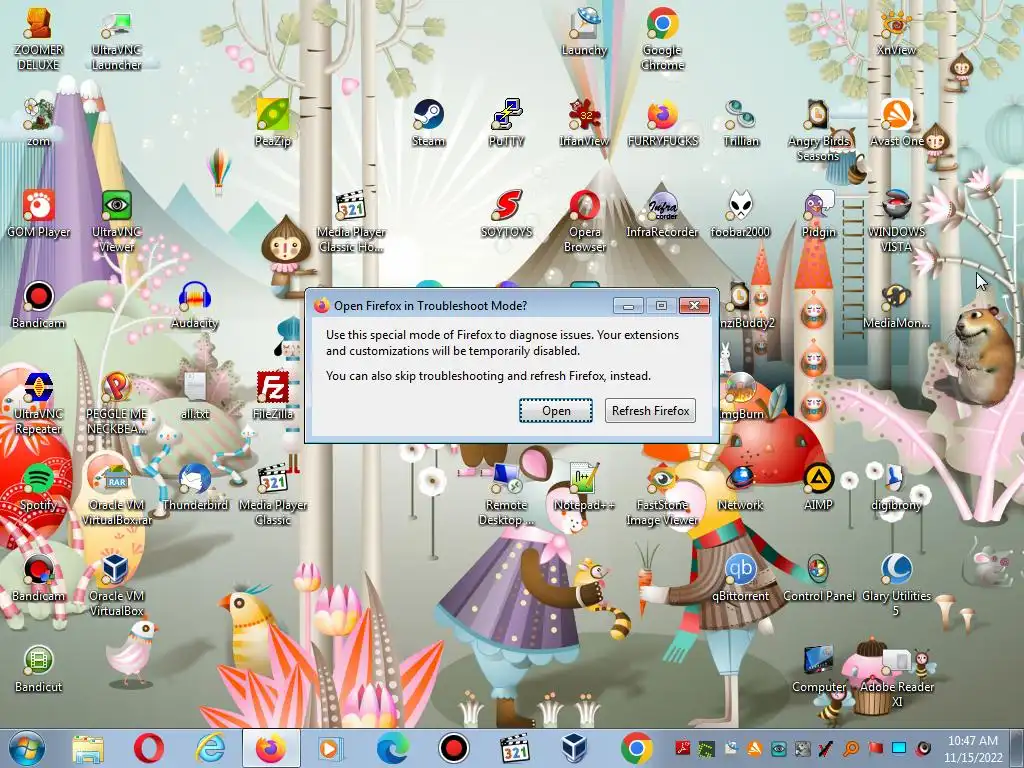Select the FileZilla desktop icon
The image size is (1024, 768).
click(x=272, y=394)
